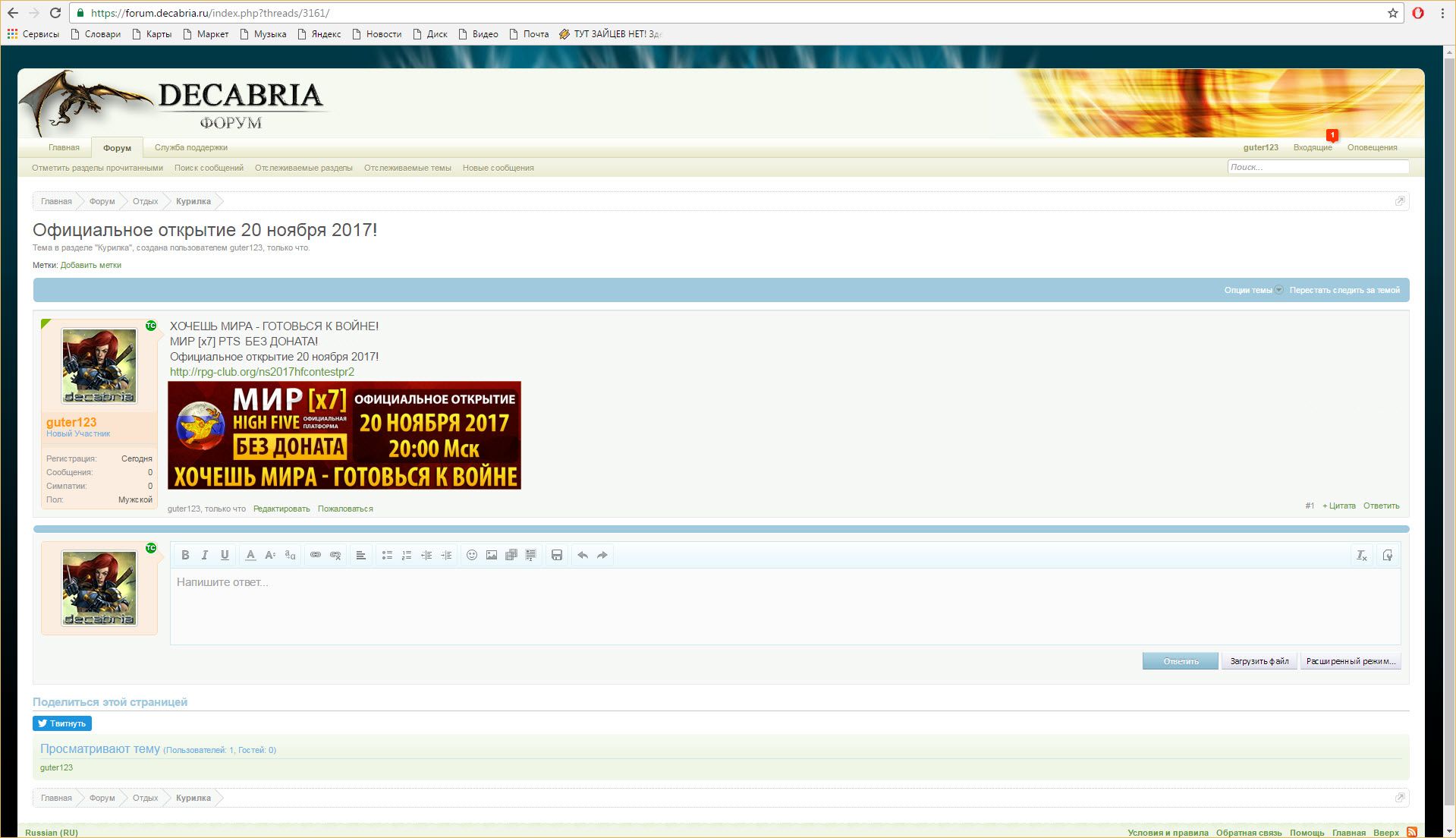Reload page with browser refresh icon
1456x838 pixels.
pyautogui.click(x=55, y=13)
